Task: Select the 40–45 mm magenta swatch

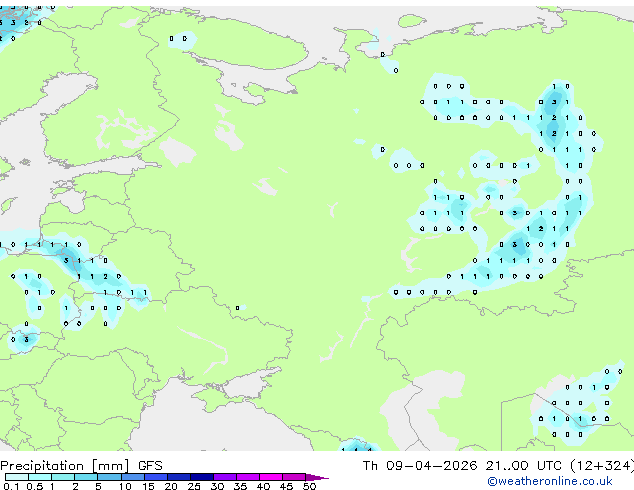Action: pyautogui.click(x=271, y=477)
